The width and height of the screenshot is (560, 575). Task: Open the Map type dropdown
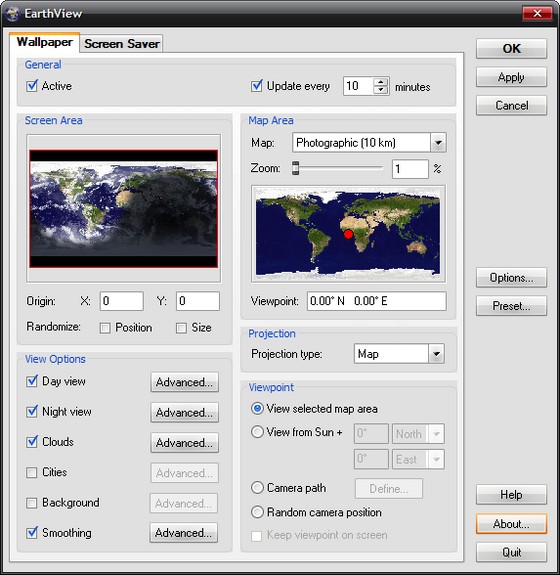tap(438, 142)
